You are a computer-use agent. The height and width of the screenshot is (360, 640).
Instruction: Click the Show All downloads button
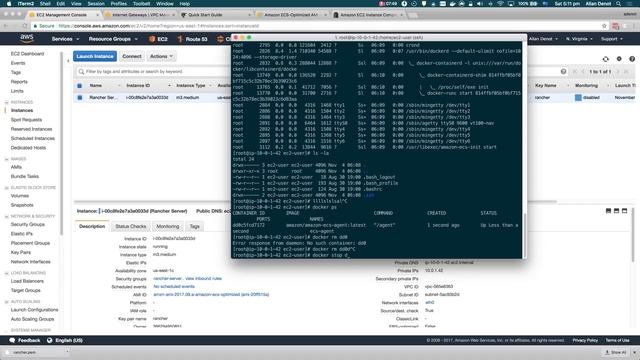(615, 352)
